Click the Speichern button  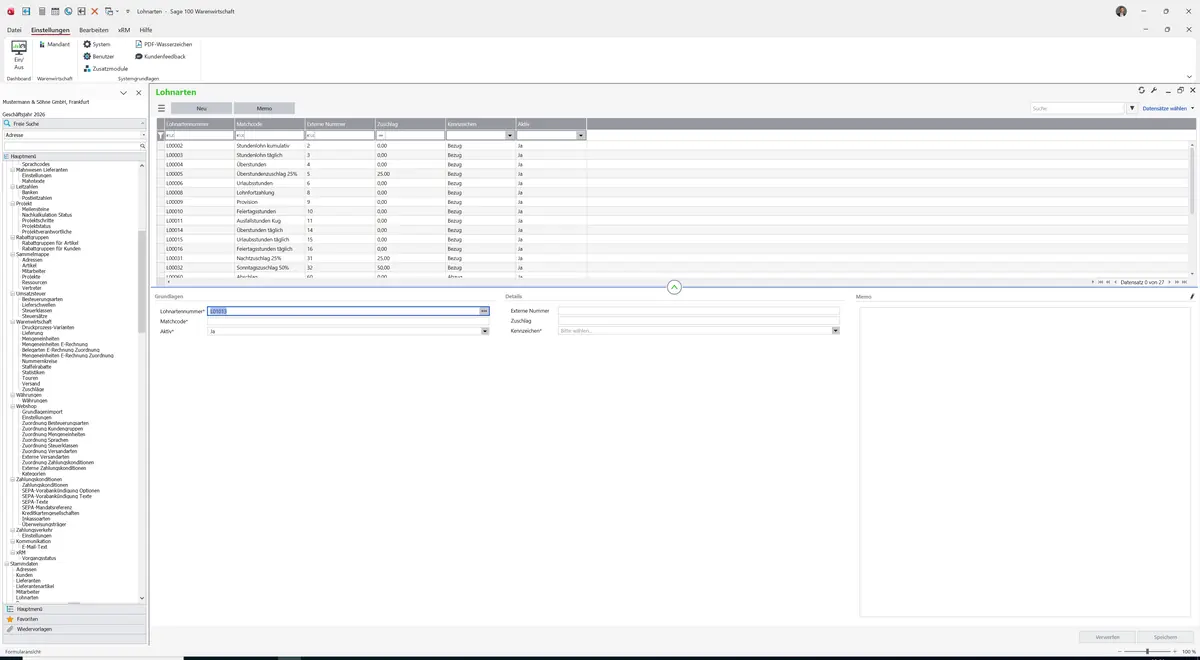click(1165, 637)
